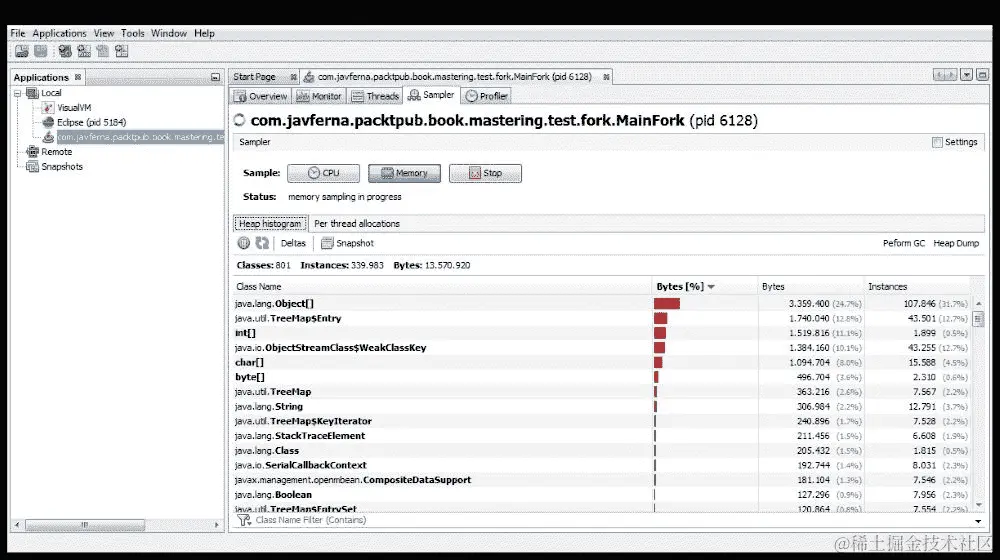Close the Applications panel with its x

pos(78,77)
